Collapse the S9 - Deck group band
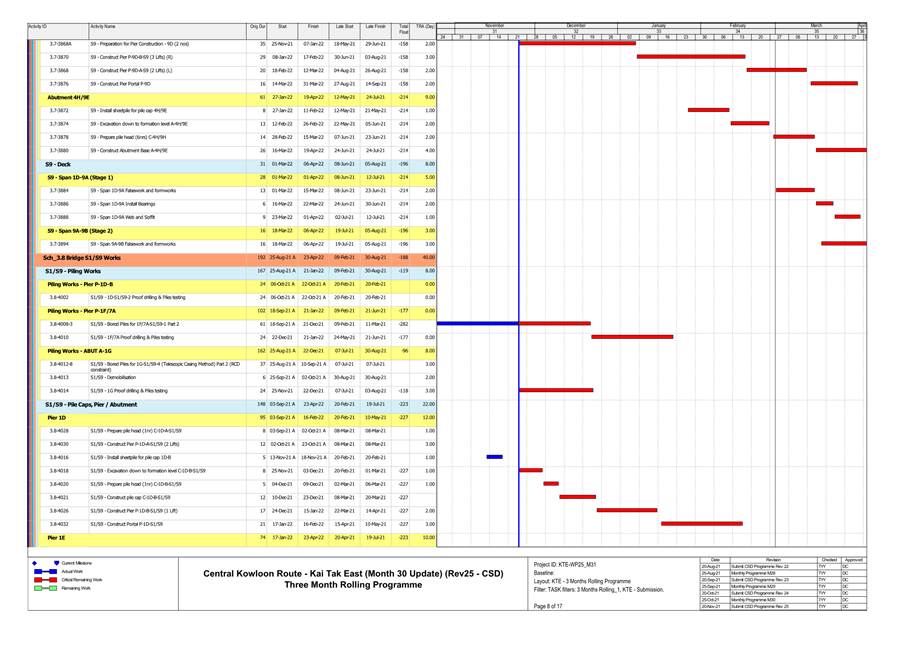 56,163
